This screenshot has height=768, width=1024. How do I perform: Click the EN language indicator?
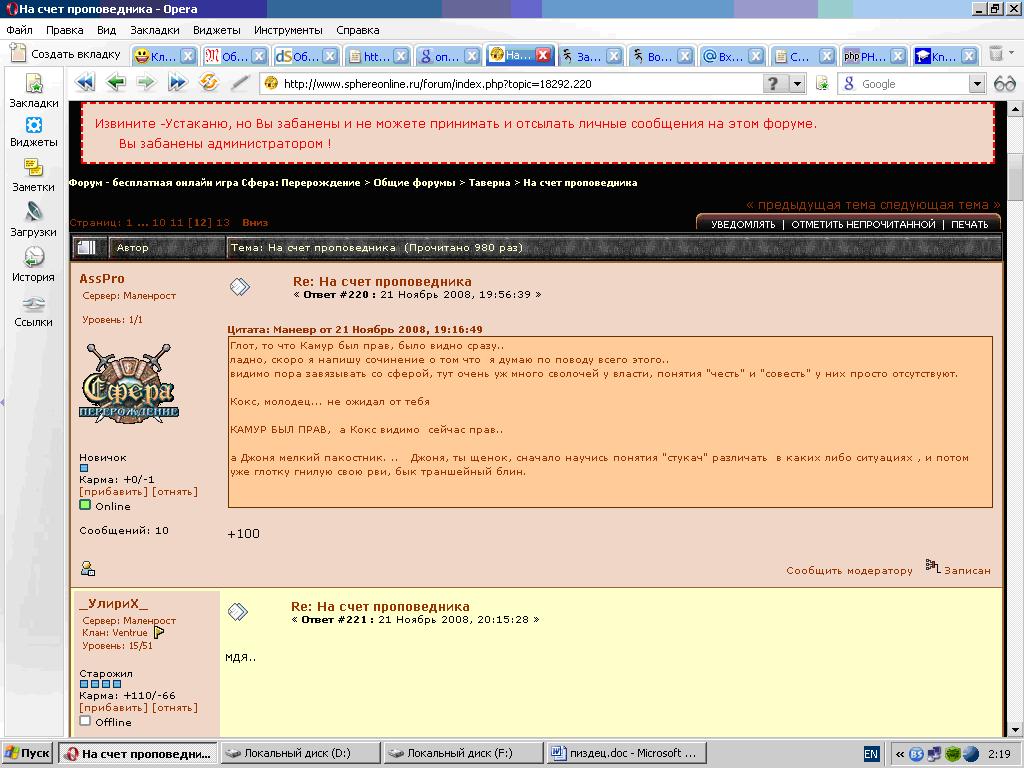871,754
